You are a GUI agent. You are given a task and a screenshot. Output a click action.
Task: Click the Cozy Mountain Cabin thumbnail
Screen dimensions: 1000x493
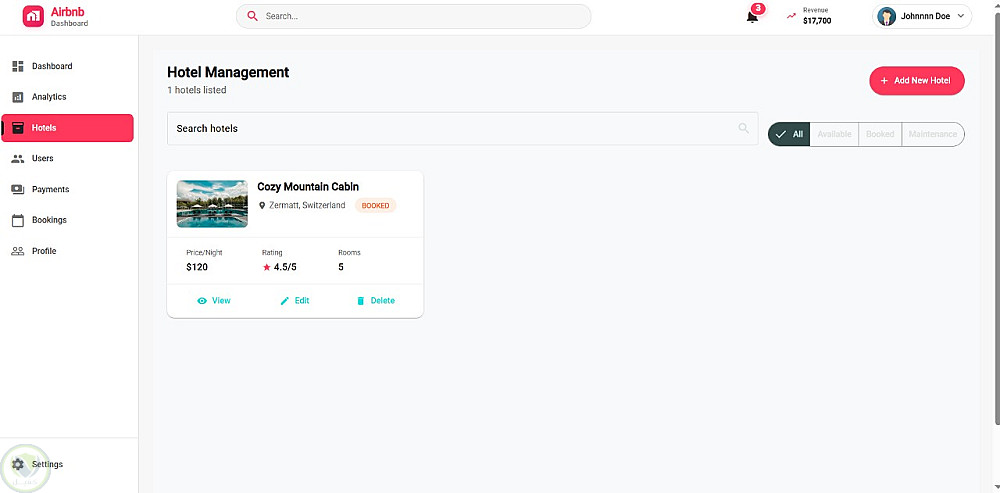(x=212, y=203)
